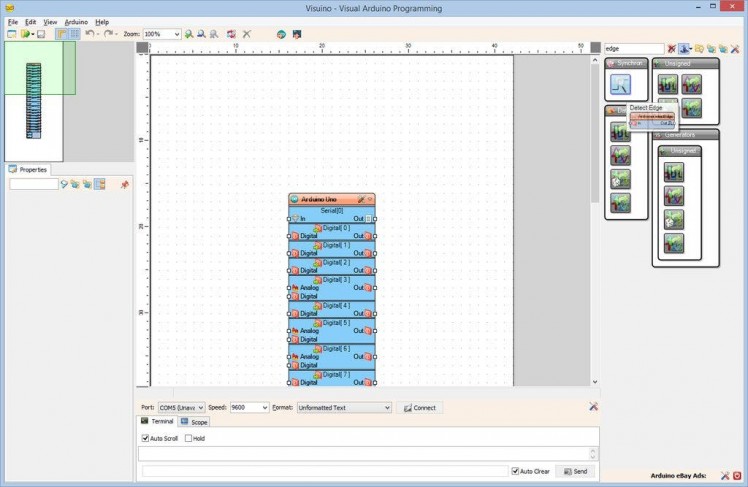748x487 pixels.
Task: Click the Zoom In magnifier icon
Action: pos(189,34)
